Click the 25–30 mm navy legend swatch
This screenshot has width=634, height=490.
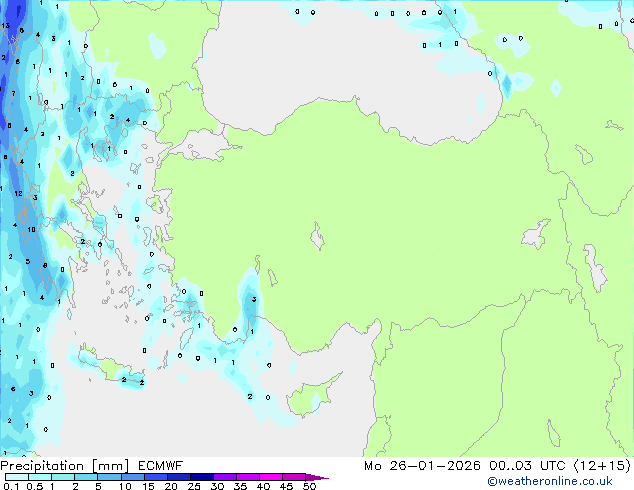pos(202,477)
